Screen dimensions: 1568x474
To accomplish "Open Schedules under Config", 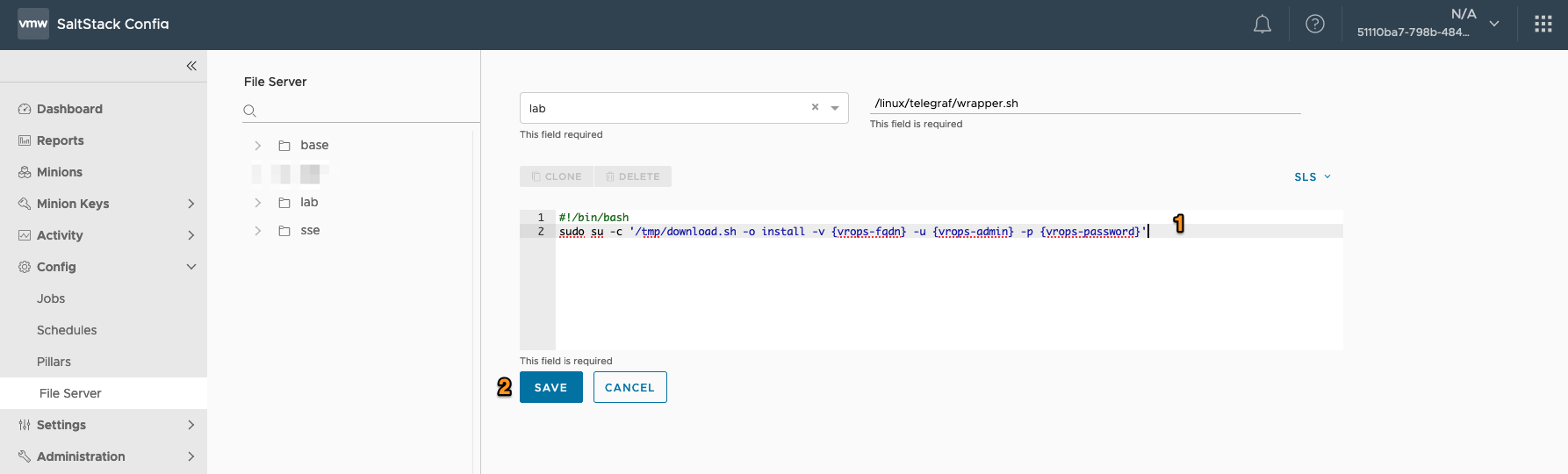I will click(67, 330).
